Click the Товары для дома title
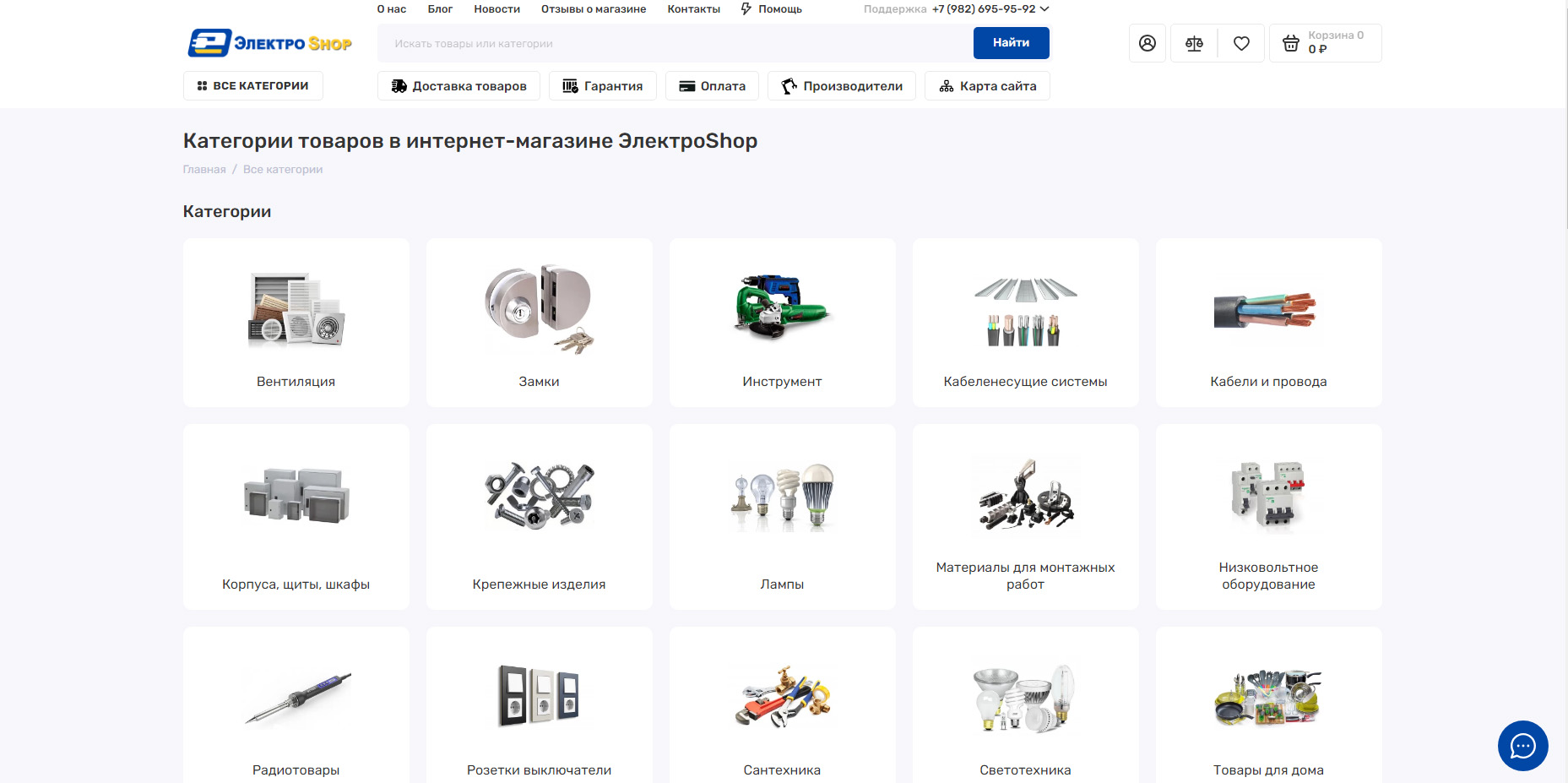1568x783 pixels. coord(1268,770)
